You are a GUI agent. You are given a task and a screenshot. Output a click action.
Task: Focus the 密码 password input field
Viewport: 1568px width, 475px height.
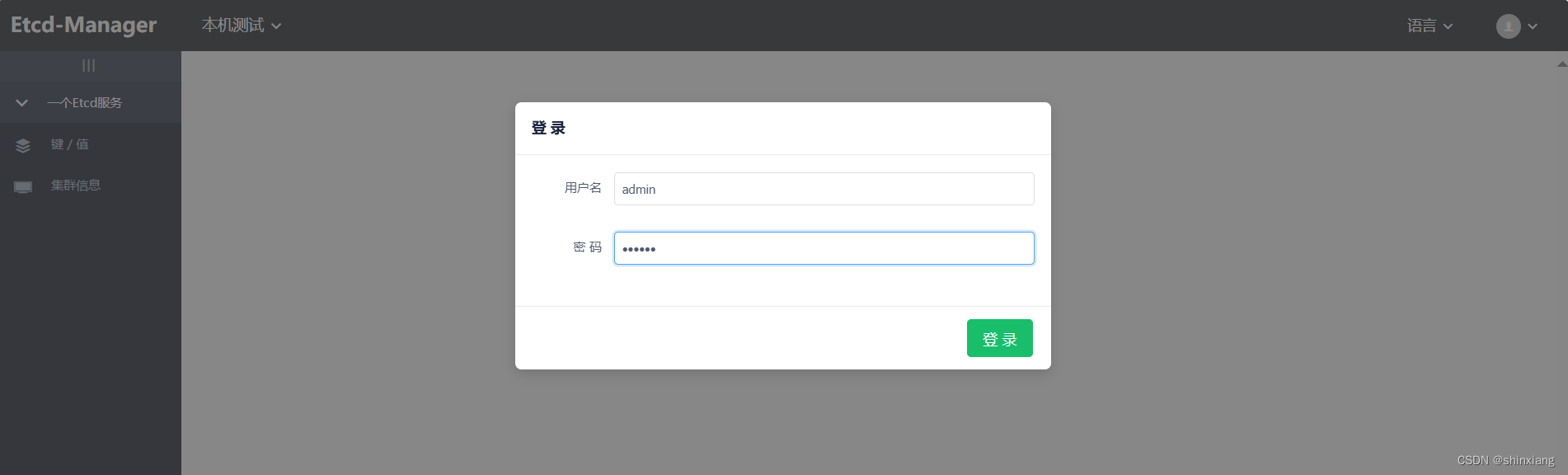click(824, 248)
